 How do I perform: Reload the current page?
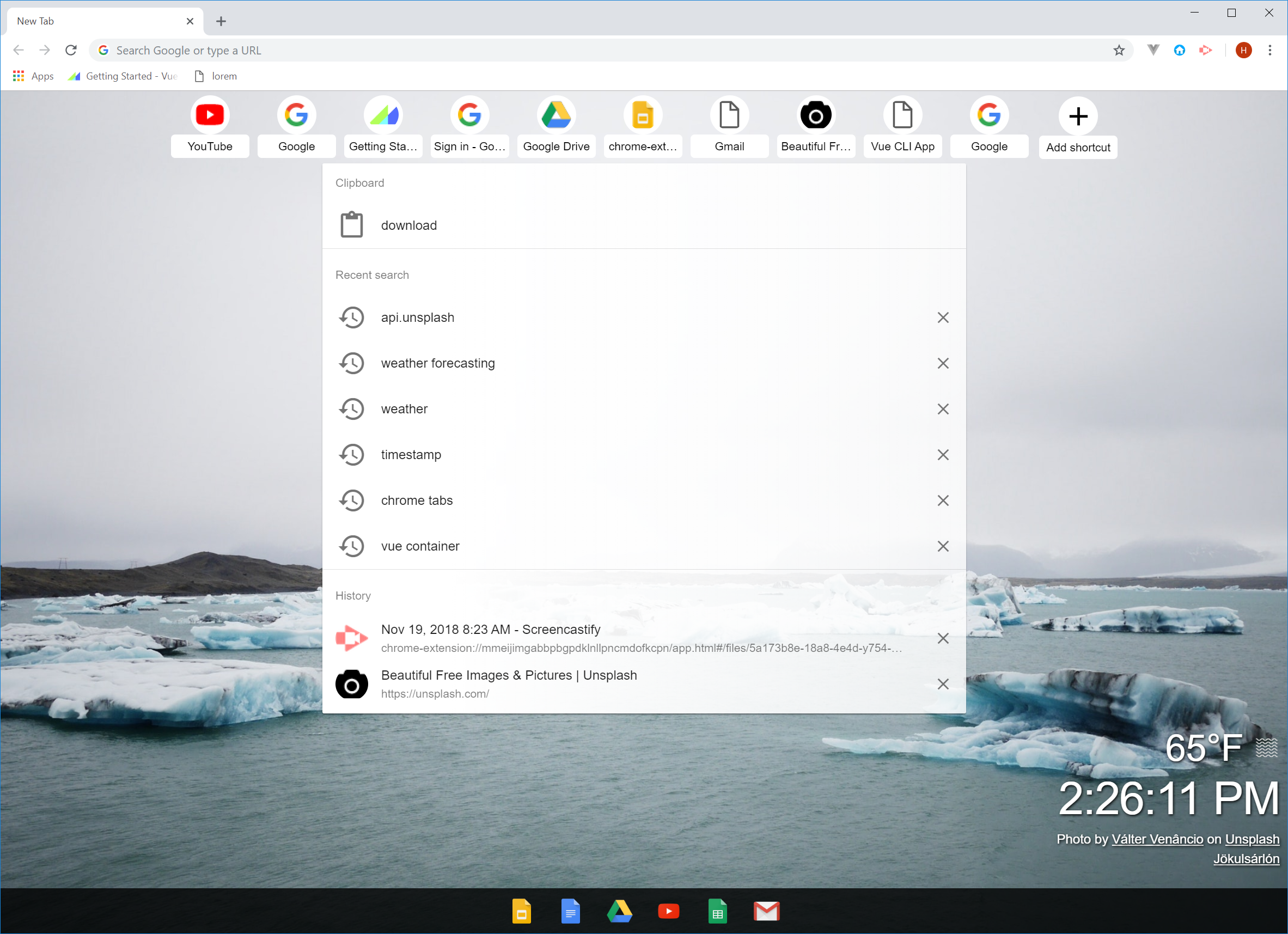tap(71, 50)
